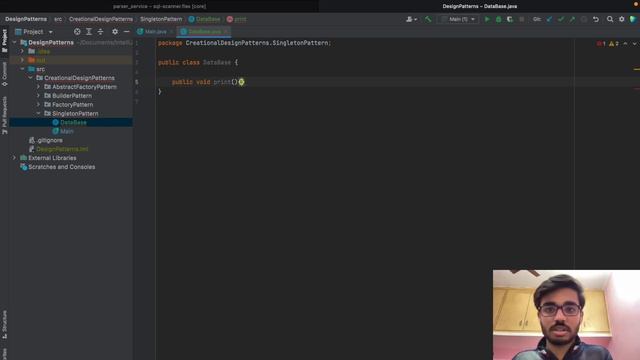
Task: Expand the FactoryPattern package
Action: (38, 104)
